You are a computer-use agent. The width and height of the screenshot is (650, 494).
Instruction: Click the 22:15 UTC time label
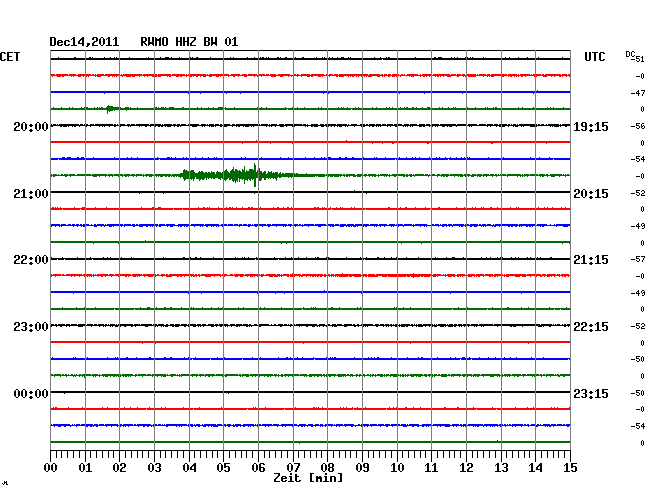(x=591, y=327)
